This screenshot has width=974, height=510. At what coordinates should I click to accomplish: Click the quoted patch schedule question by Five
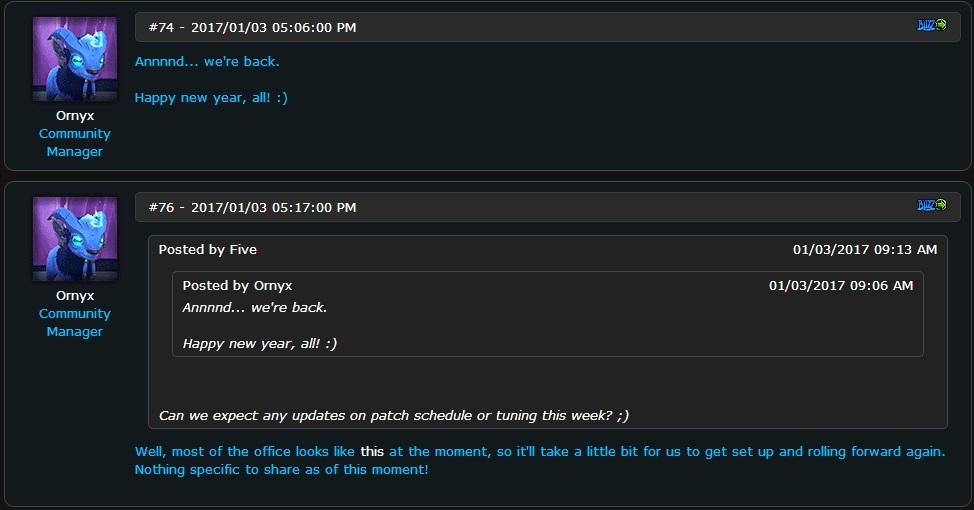394,414
